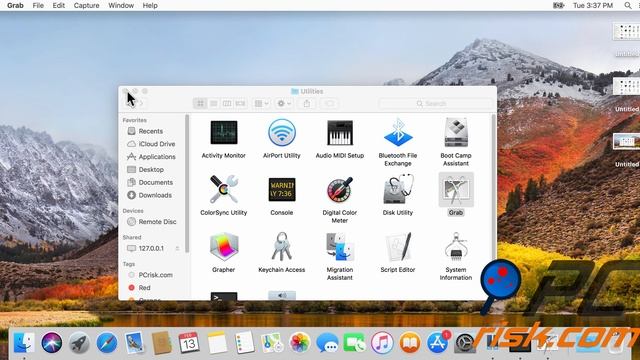Image resolution: width=640 pixels, height=360 pixels.
Task: Switch Finder to icon view
Action: [x=200, y=104]
